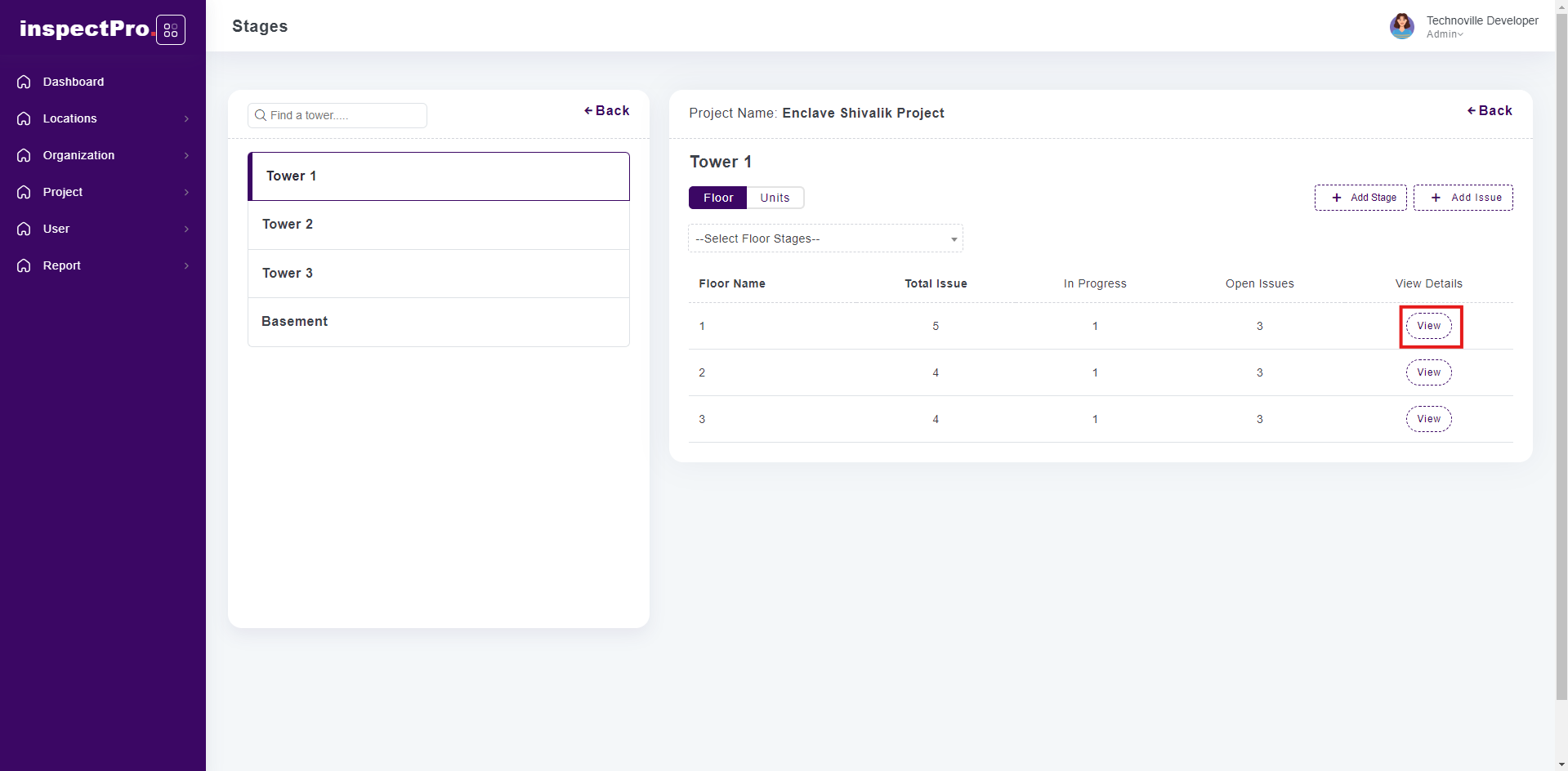Open the Select Floor Stages dropdown
The height and width of the screenshot is (771, 1568).
coord(825,238)
